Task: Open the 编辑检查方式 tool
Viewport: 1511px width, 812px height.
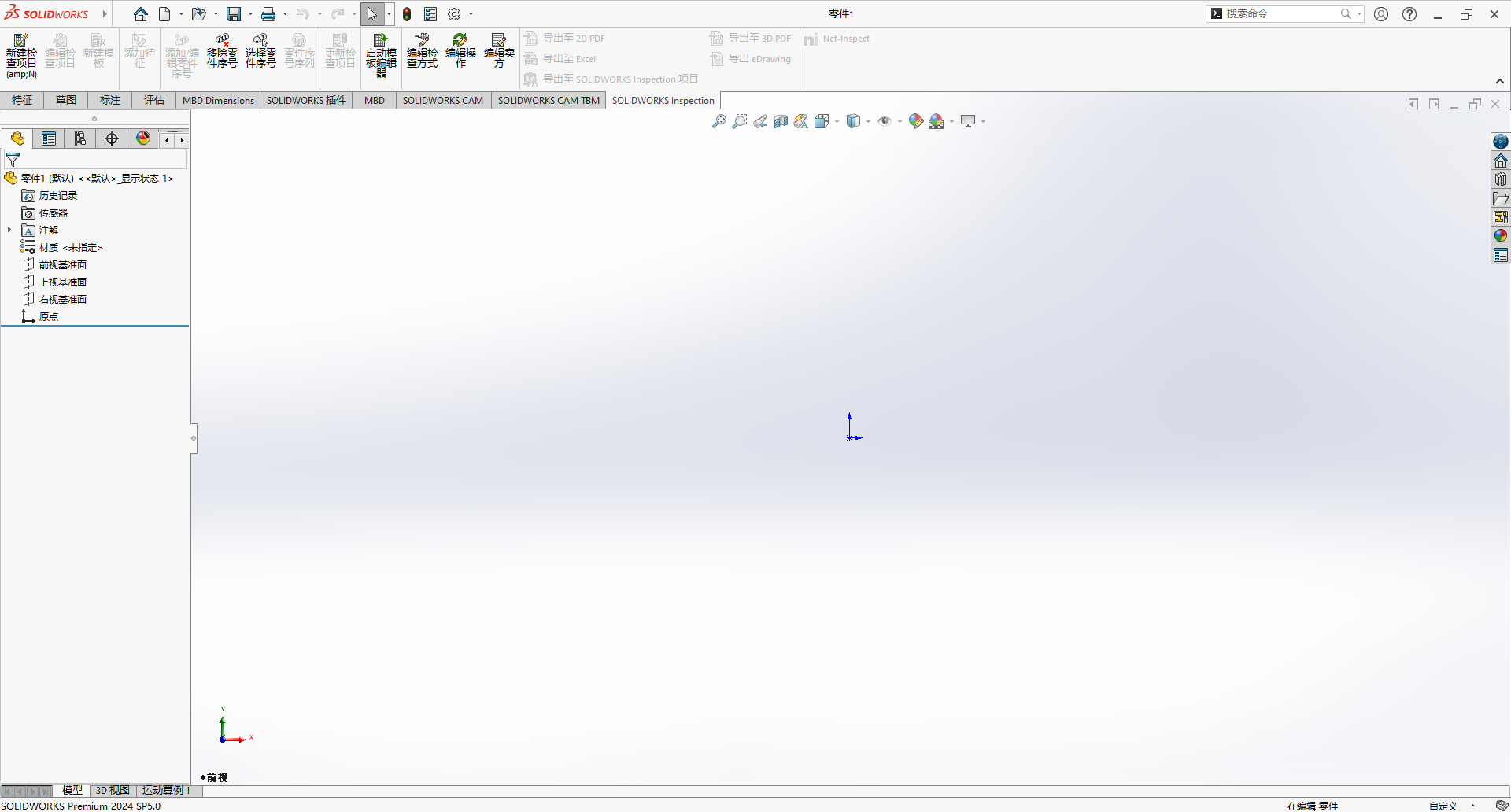Action: pos(421,51)
